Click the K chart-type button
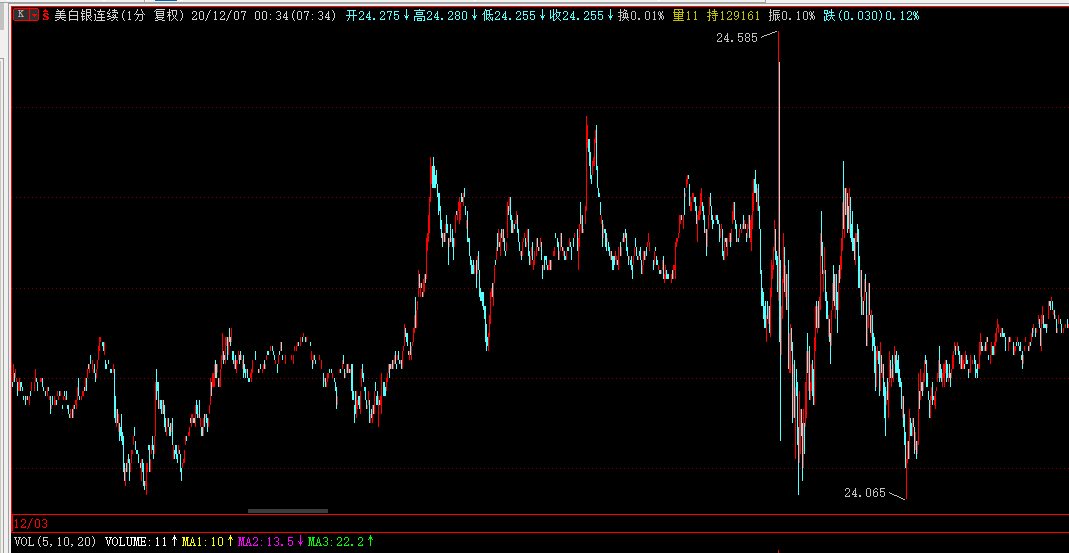Image resolution: width=1069 pixels, height=553 pixels. 22,15
